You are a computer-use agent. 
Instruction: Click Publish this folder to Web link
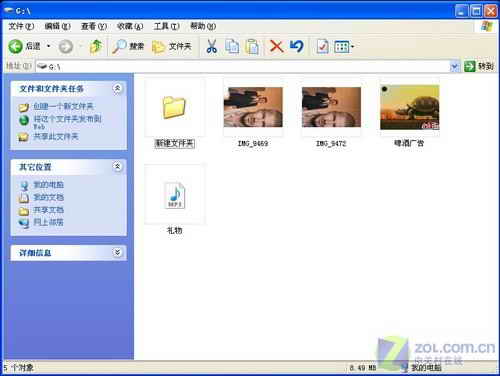click(x=67, y=122)
